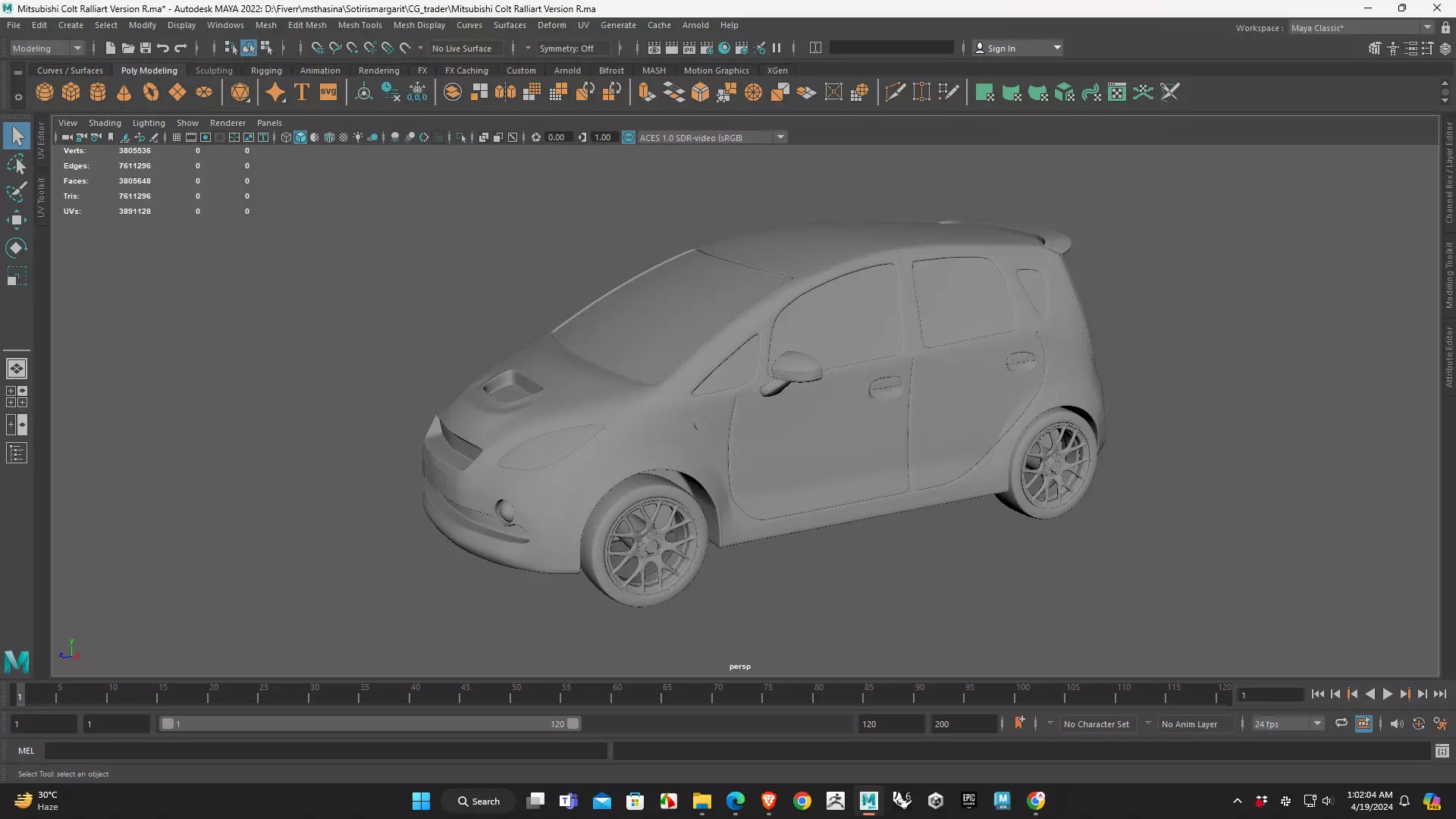Image resolution: width=1456 pixels, height=819 pixels.
Task: Click the New Scene icon
Action: point(111,48)
